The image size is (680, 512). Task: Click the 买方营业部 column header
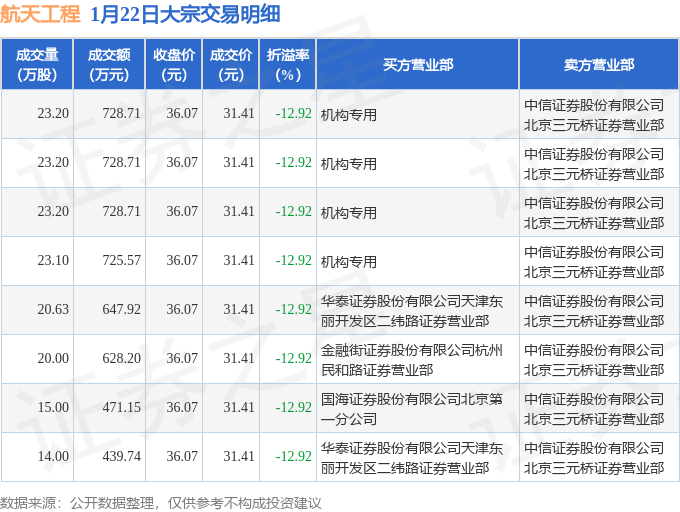418,65
